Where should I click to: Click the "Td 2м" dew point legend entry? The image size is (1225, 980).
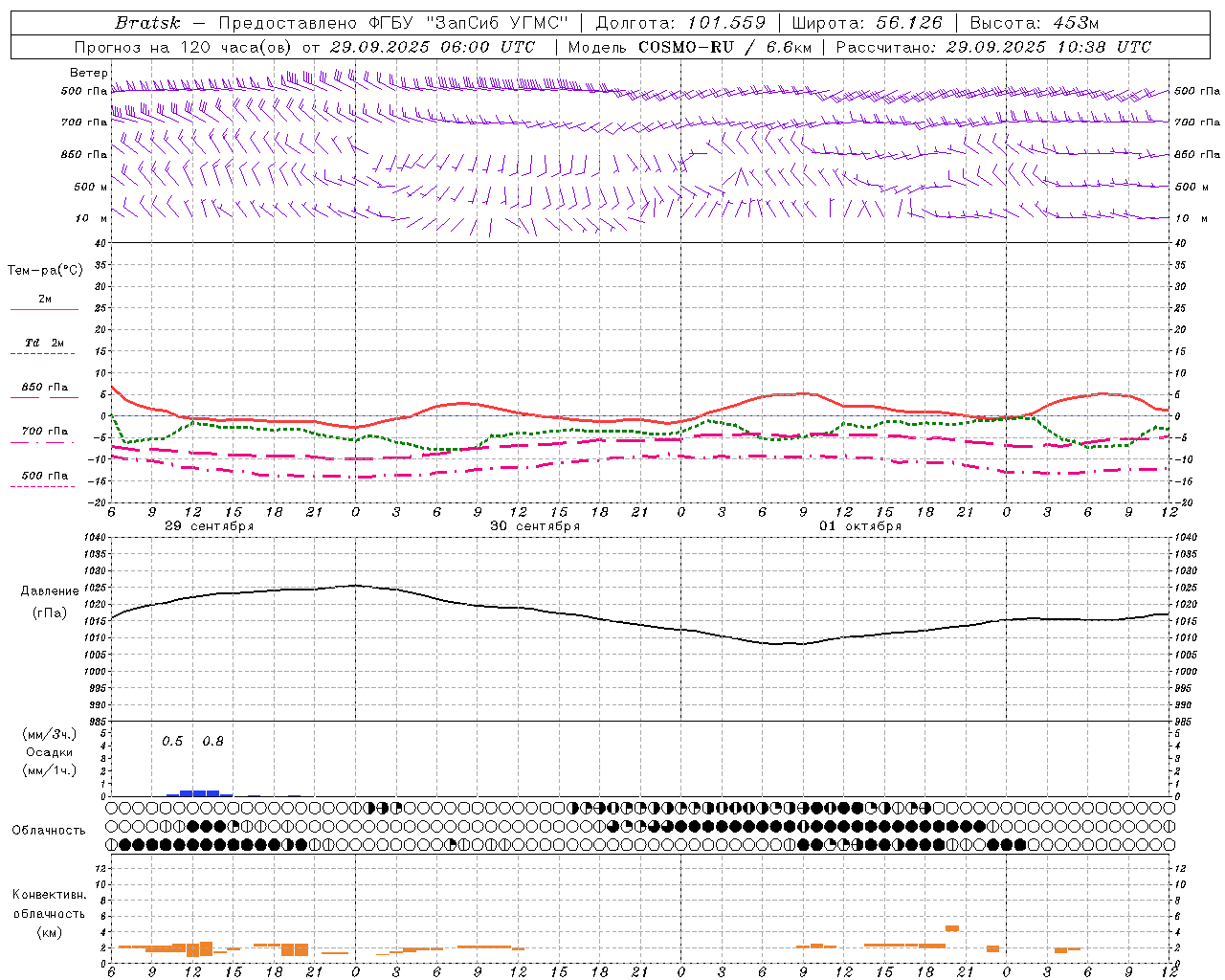[44, 343]
